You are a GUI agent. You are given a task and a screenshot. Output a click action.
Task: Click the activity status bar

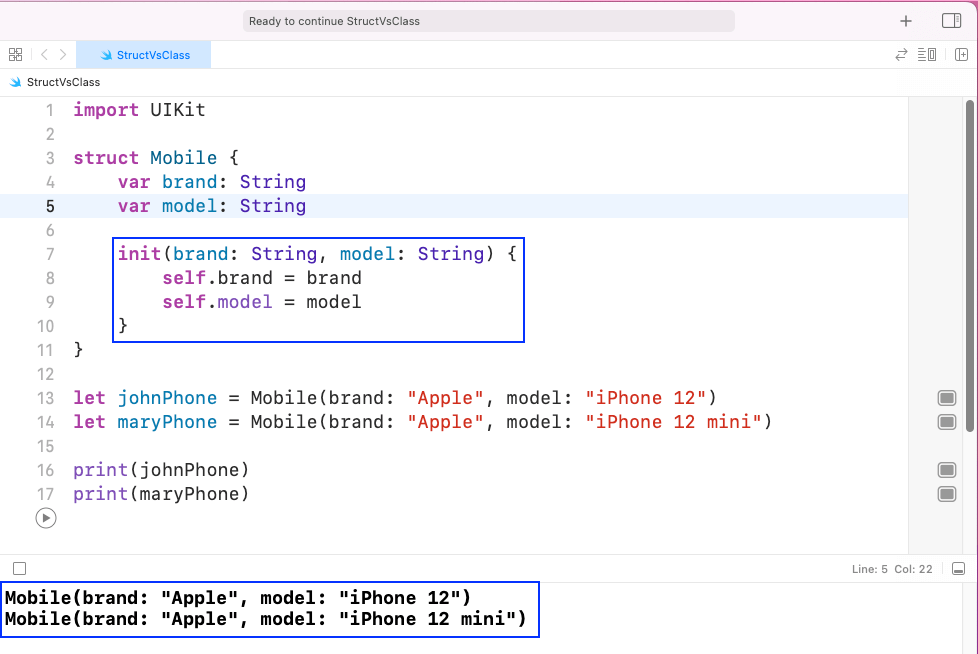coord(489,21)
